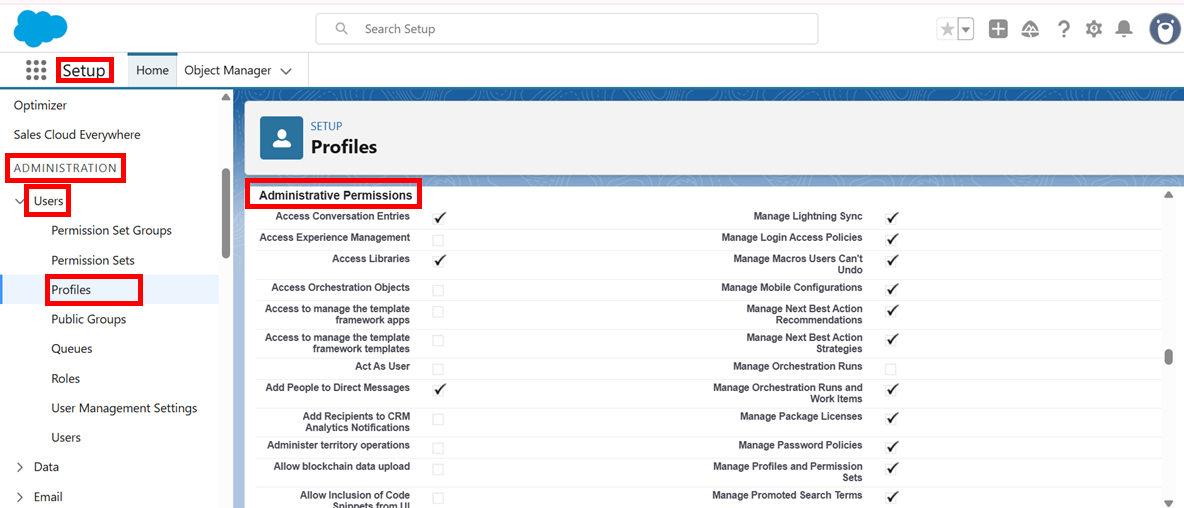Screen dimensions: 1184x508
Task: Open the App Launcher dots grid
Action: pyautogui.click(x=36, y=70)
